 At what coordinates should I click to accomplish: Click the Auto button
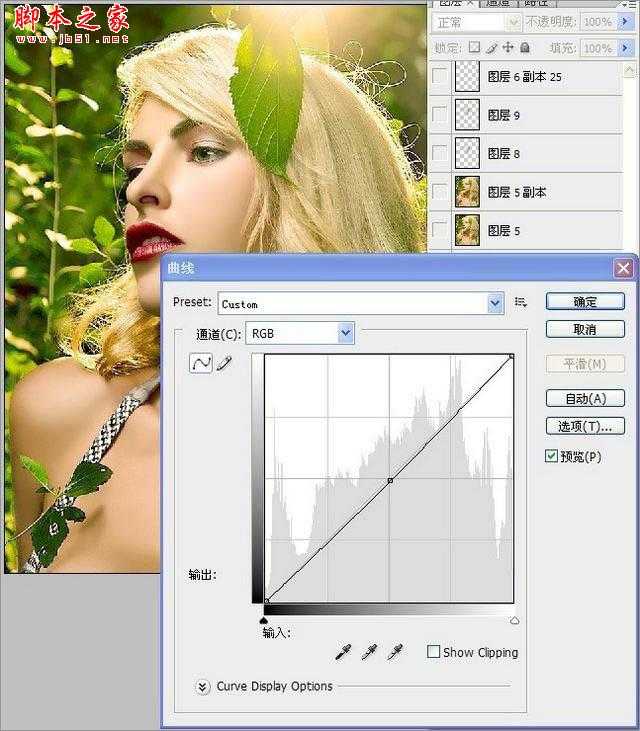(x=585, y=398)
